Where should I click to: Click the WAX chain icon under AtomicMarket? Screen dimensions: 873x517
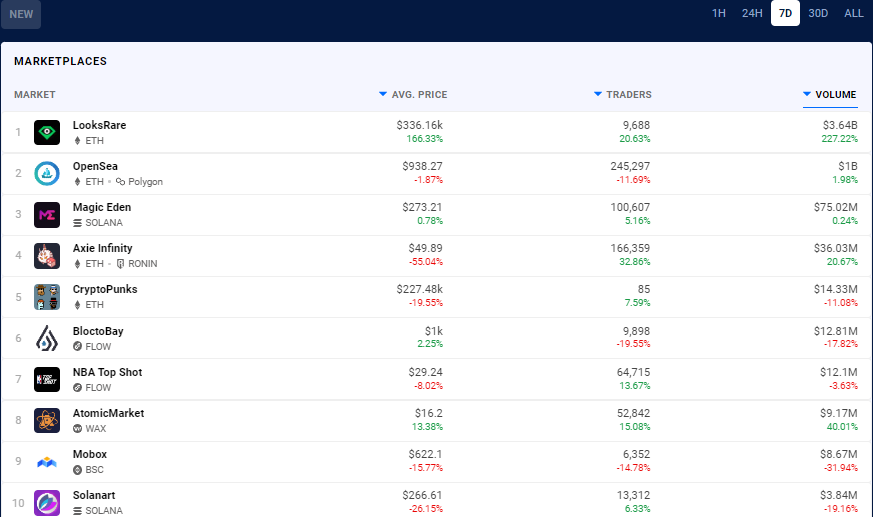[77, 429]
